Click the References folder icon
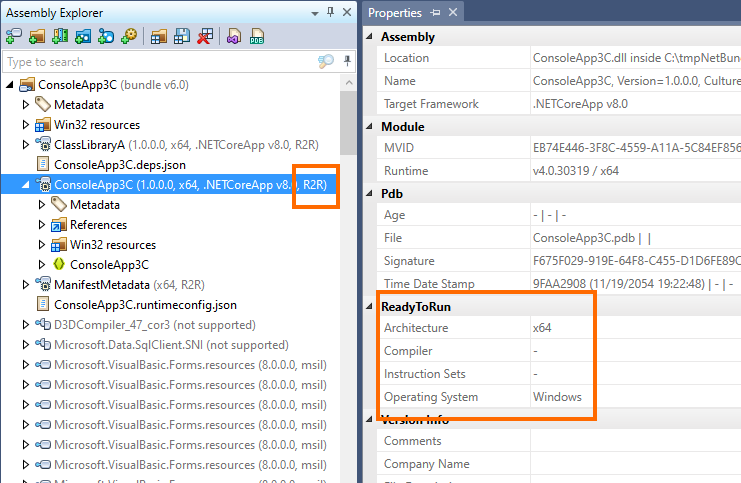Viewport: 741px width, 483px height. pyautogui.click(x=59, y=225)
